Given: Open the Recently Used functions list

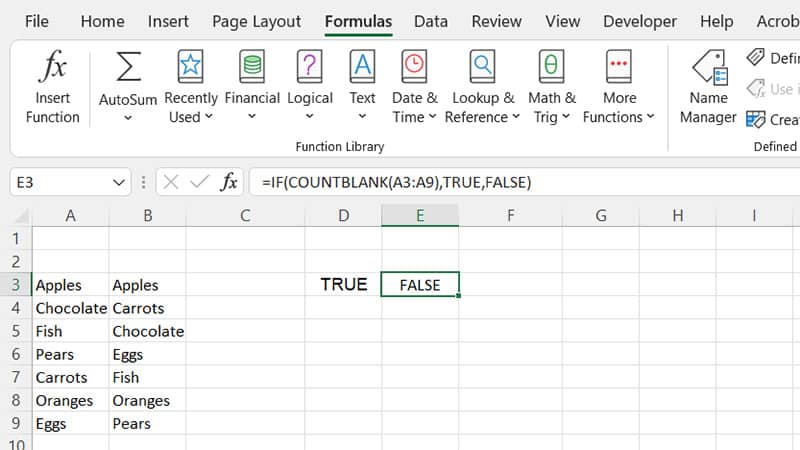Looking at the screenshot, I should pos(191,87).
